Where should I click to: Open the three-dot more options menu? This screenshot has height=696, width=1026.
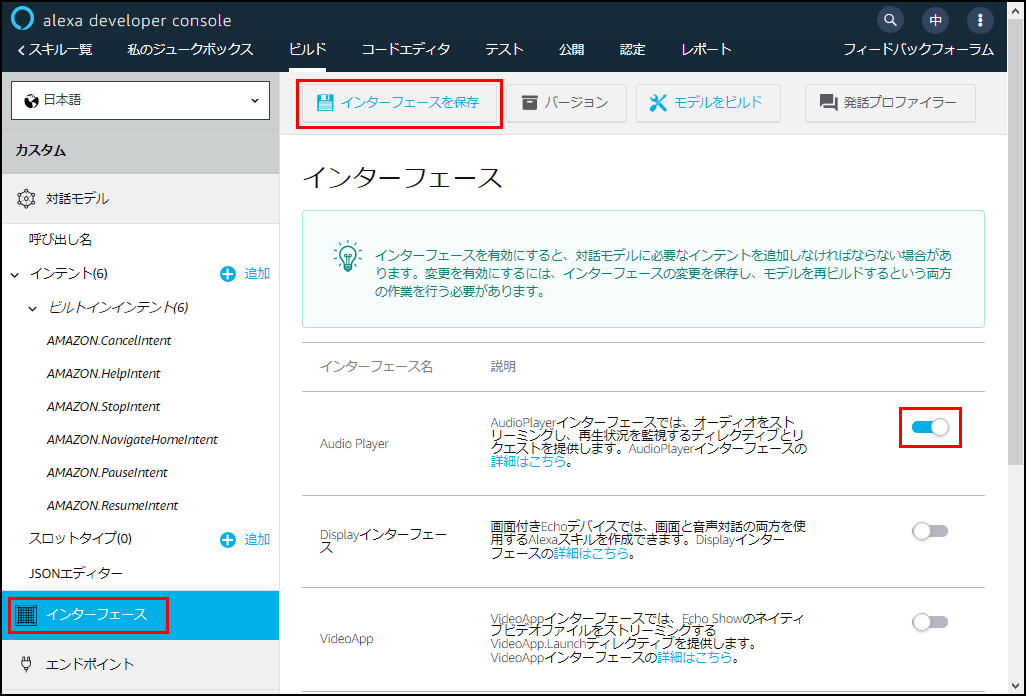(x=980, y=20)
